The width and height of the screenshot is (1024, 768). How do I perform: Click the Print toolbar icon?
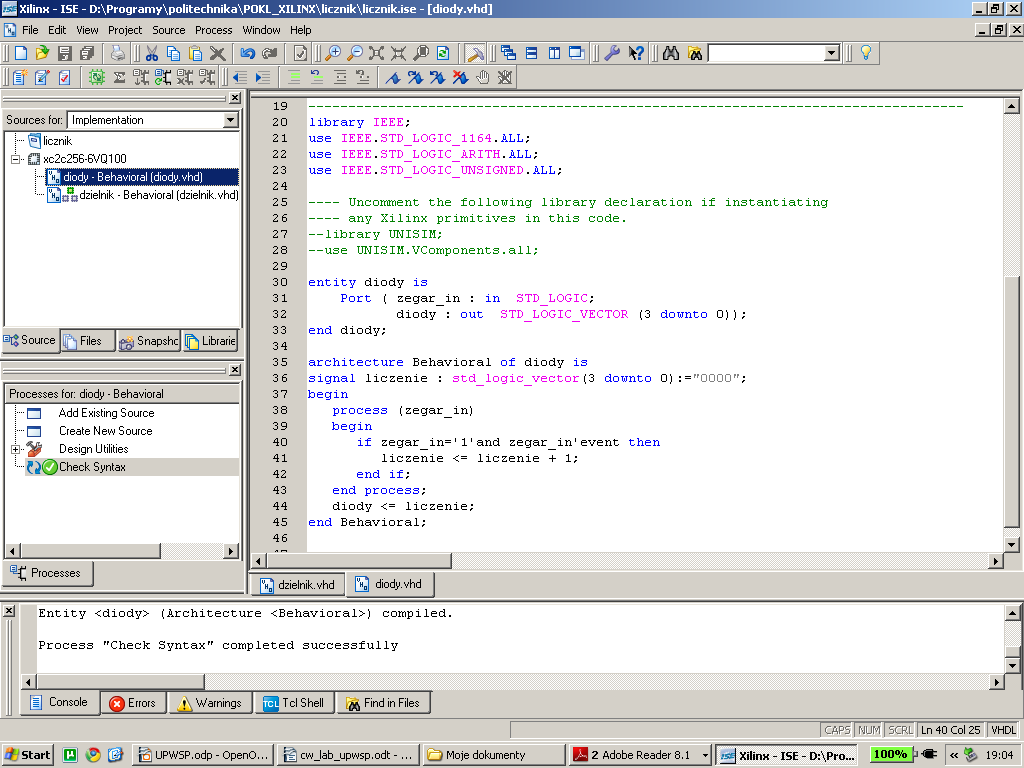pyautogui.click(x=118, y=53)
